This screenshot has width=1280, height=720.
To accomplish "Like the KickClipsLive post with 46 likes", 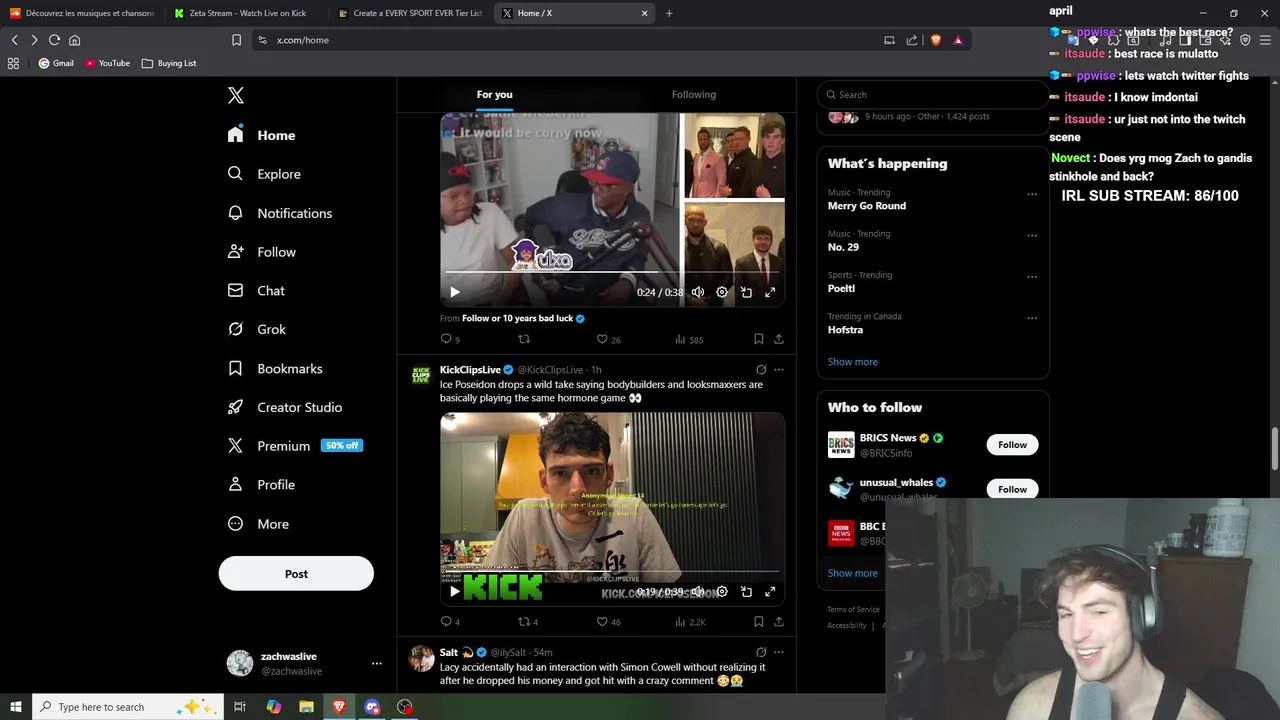I will [608, 622].
